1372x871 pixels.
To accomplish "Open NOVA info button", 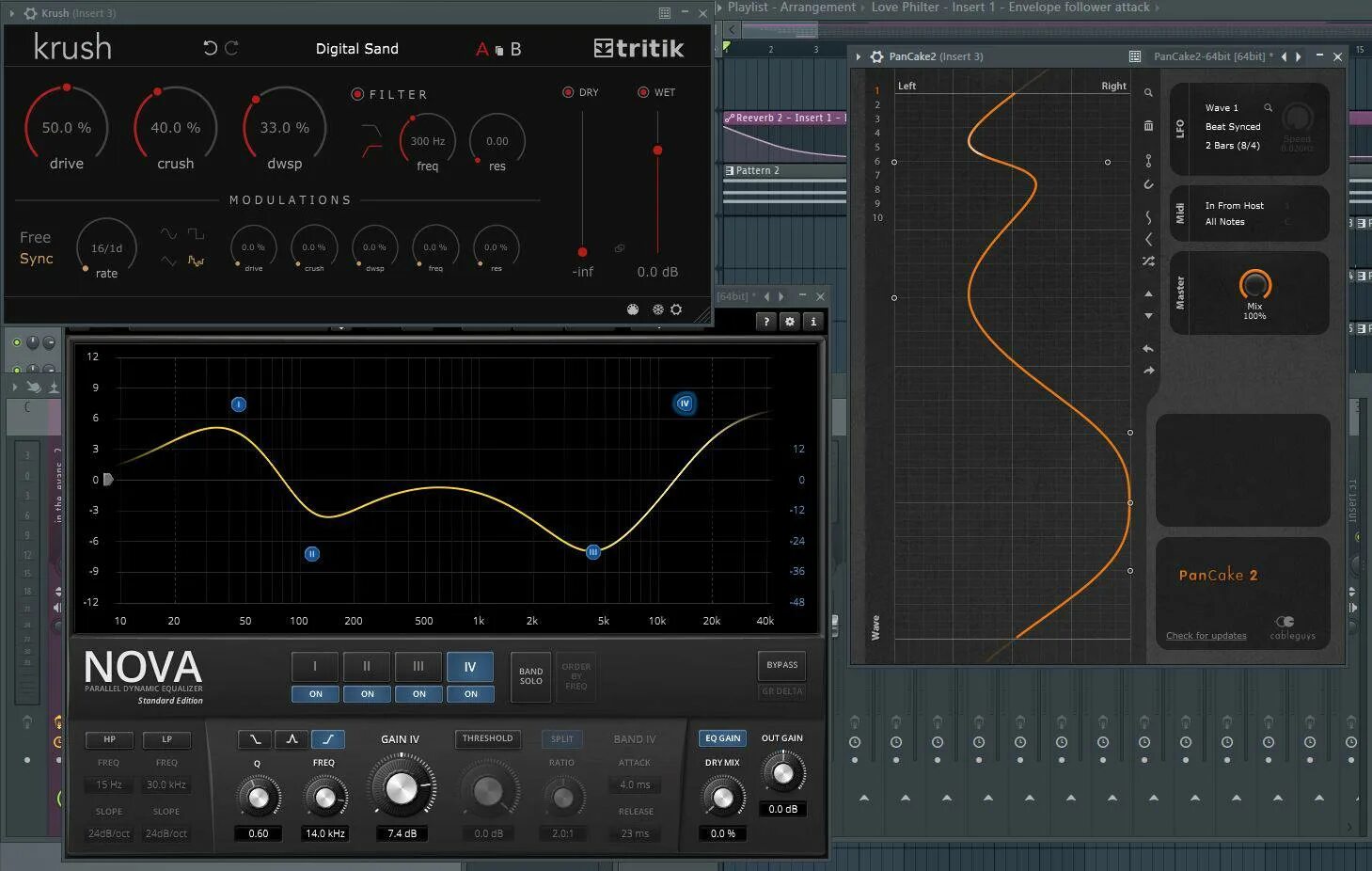I will pyautogui.click(x=813, y=322).
